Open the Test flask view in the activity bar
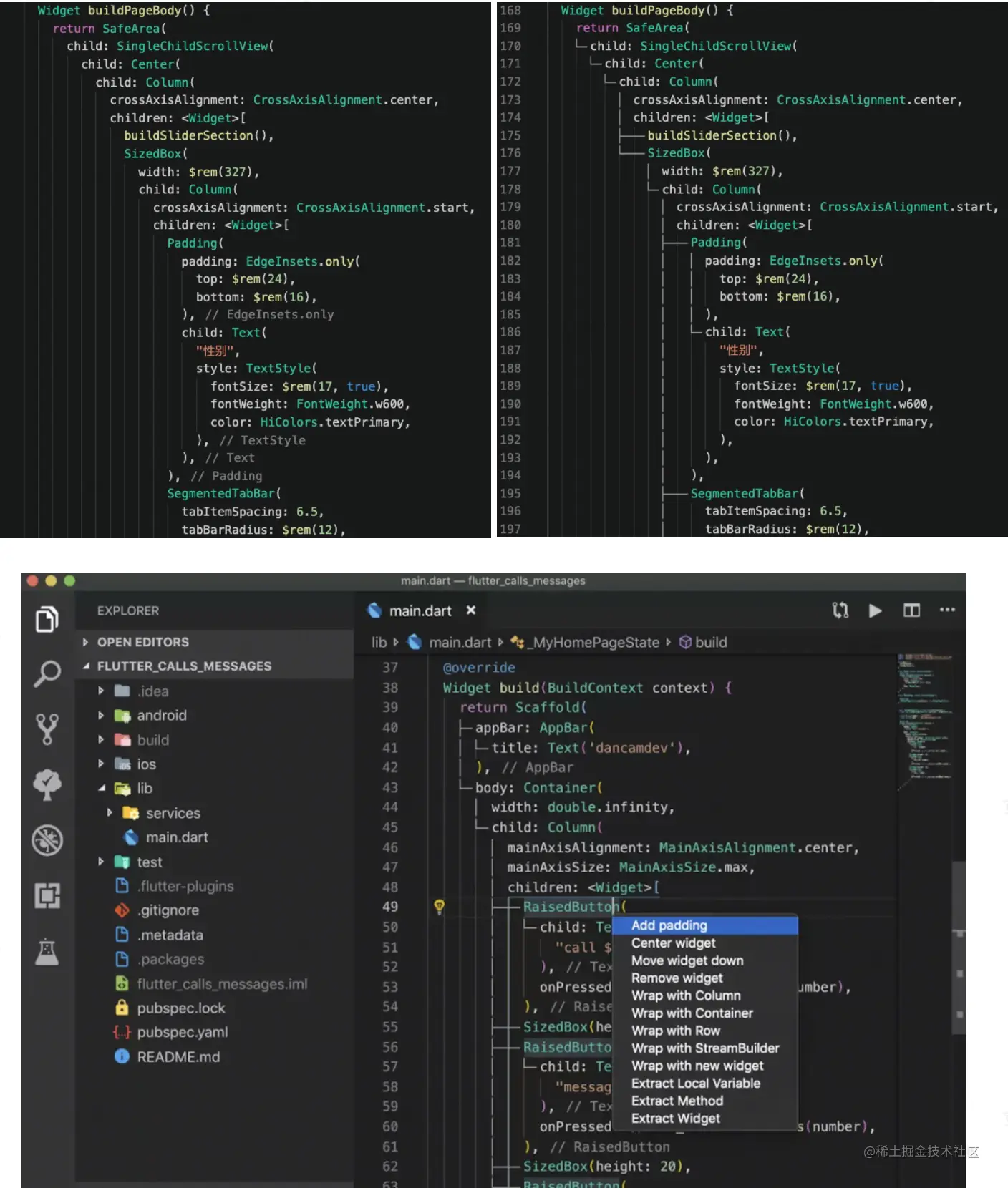 [47, 951]
